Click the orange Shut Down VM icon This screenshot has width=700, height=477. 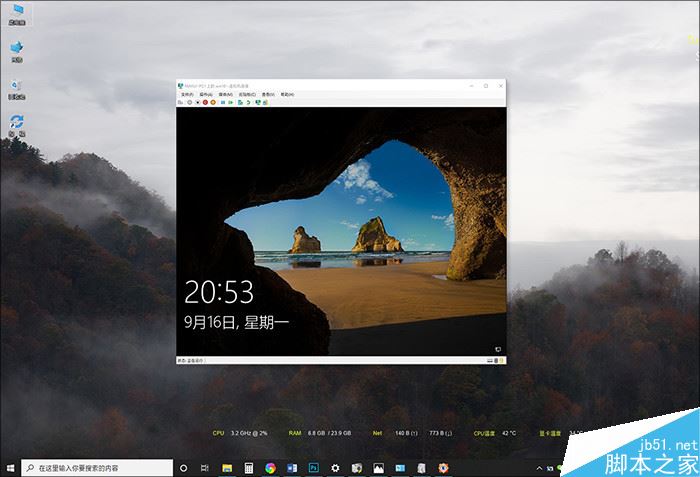pos(213,102)
